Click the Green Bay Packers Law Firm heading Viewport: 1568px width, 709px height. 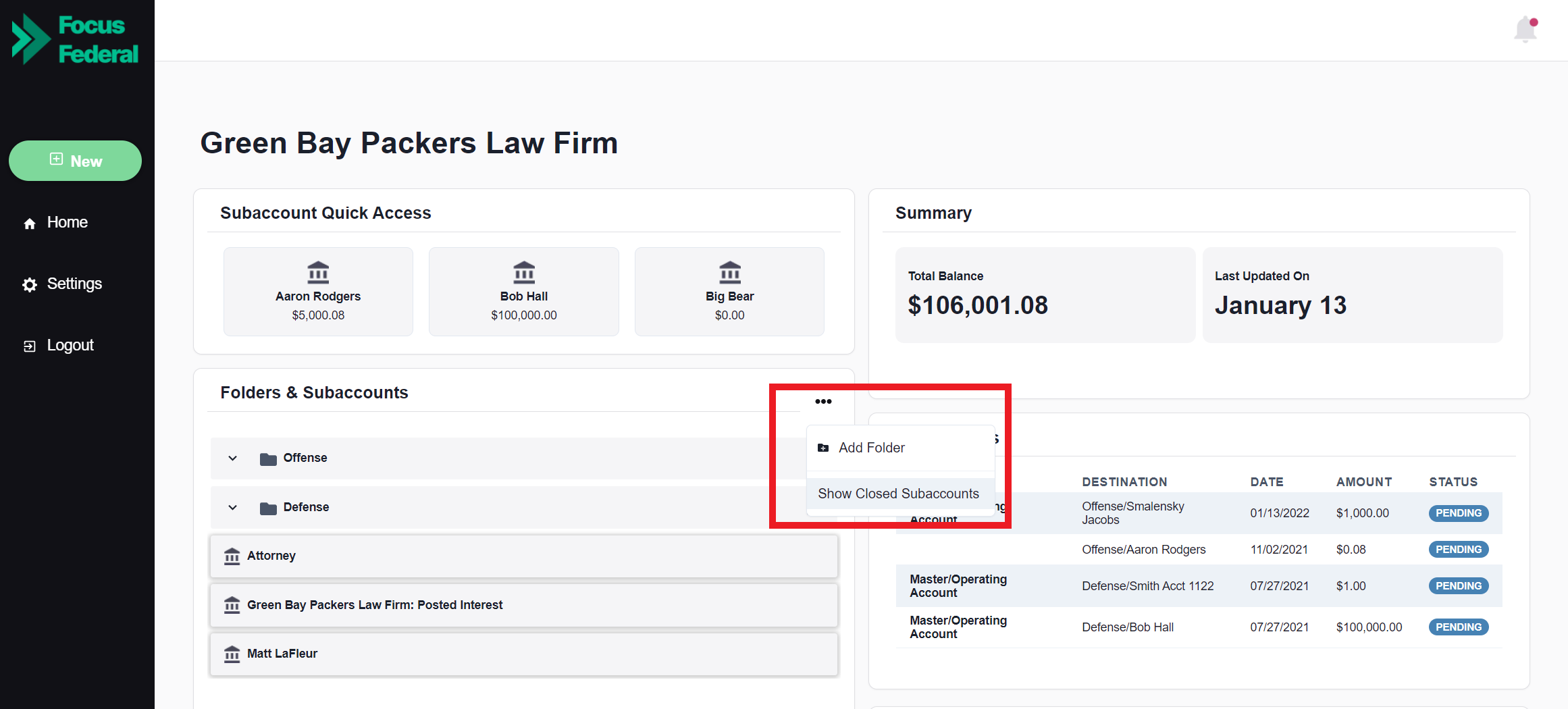point(409,143)
